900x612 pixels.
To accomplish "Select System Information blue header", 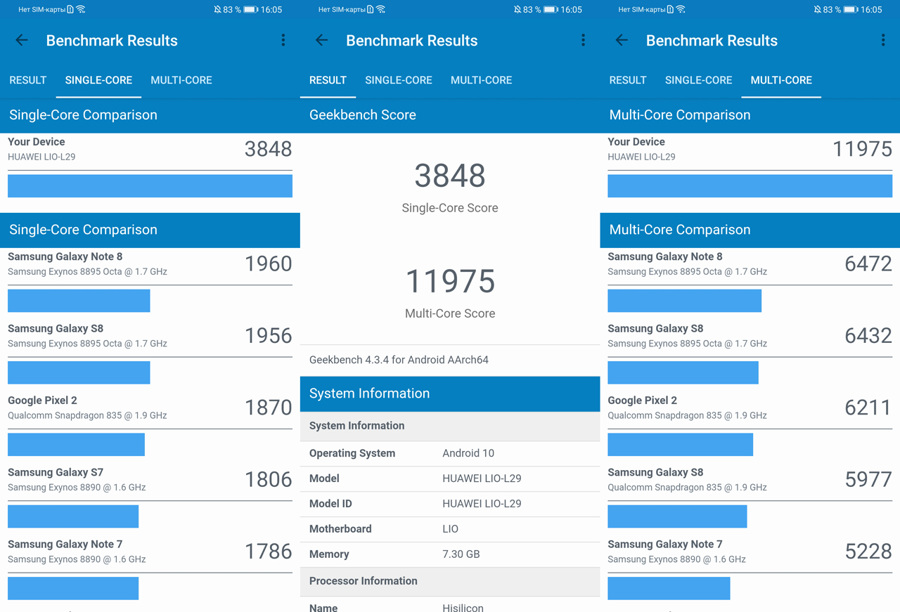I will point(450,394).
